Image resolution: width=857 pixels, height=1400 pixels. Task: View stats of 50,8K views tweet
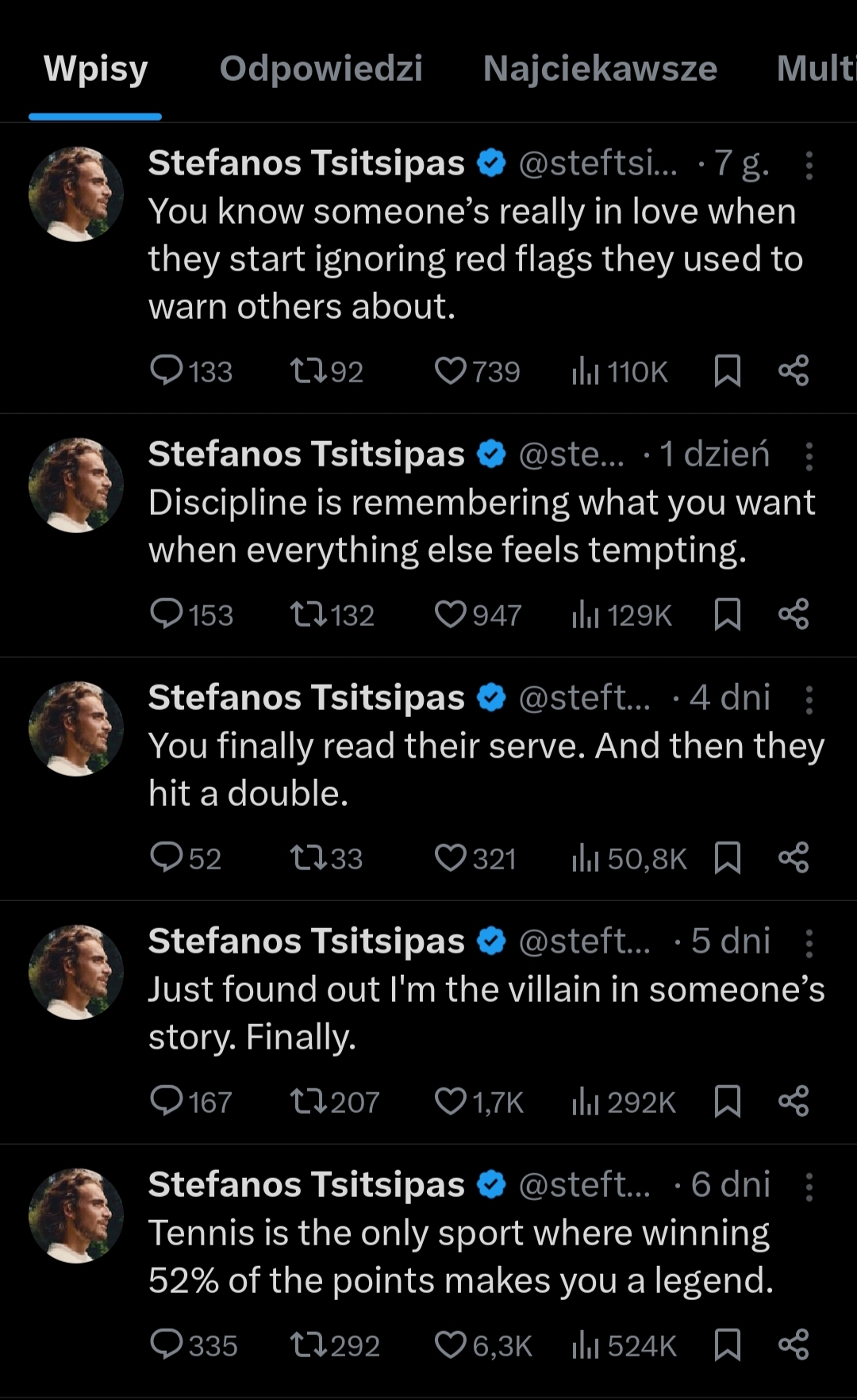pos(585,858)
